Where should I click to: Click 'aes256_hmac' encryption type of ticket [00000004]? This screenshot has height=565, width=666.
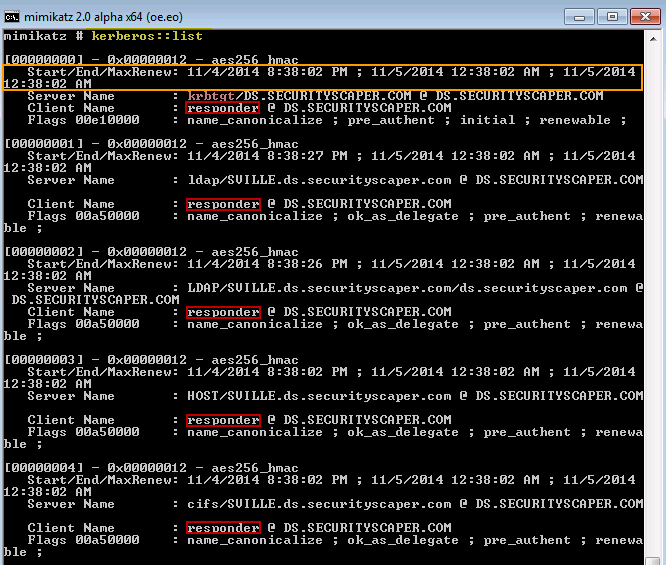[255, 468]
